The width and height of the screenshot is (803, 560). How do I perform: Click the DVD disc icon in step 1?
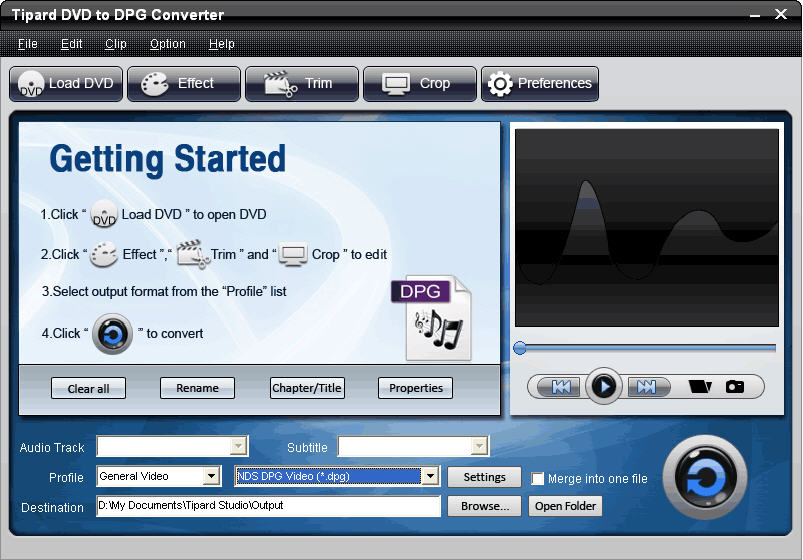pos(104,214)
